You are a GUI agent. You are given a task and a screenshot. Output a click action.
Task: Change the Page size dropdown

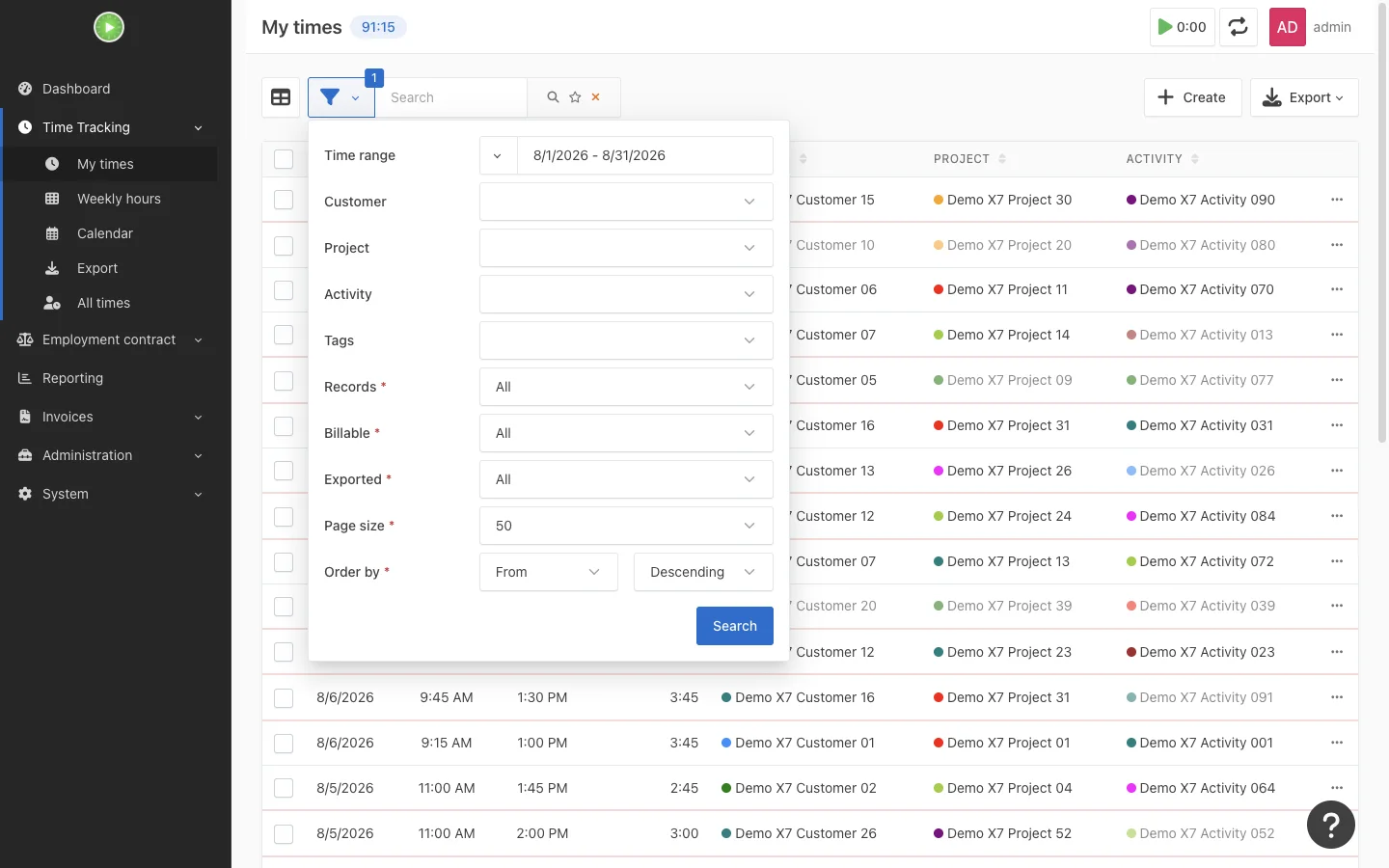point(626,526)
